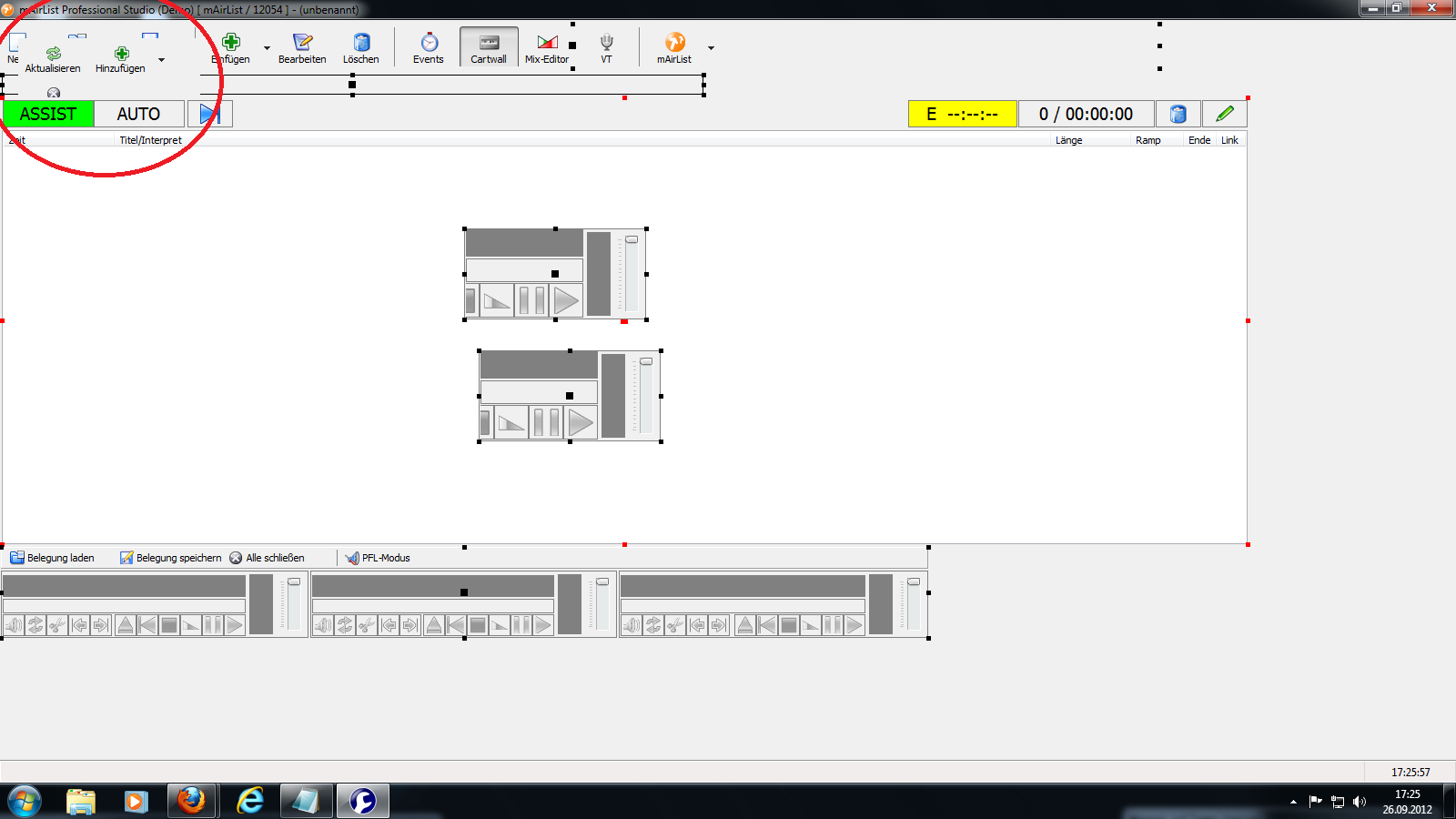Click pause in the left cart player
This screenshot has height=819, width=1456.
[x=213, y=625]
